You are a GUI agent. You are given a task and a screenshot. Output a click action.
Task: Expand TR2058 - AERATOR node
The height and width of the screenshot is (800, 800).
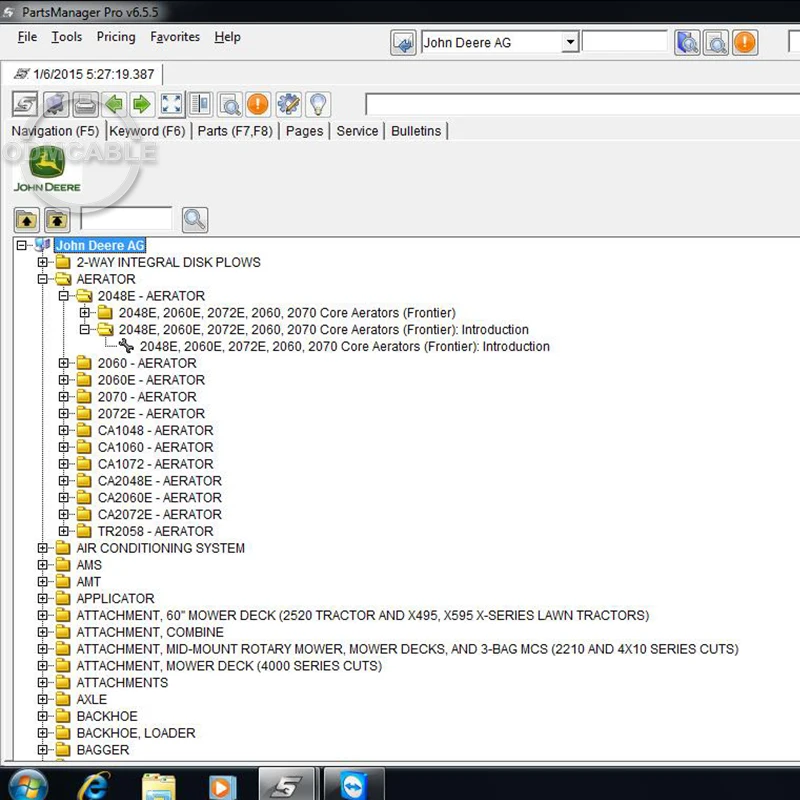click(x=63, y=531)
